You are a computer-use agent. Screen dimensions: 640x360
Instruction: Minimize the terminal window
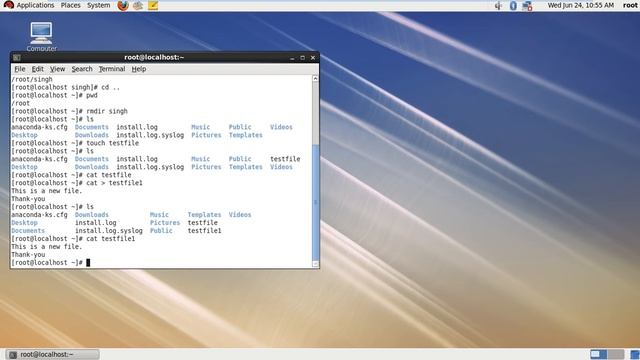pyautogui.click(x=292, y=58)
